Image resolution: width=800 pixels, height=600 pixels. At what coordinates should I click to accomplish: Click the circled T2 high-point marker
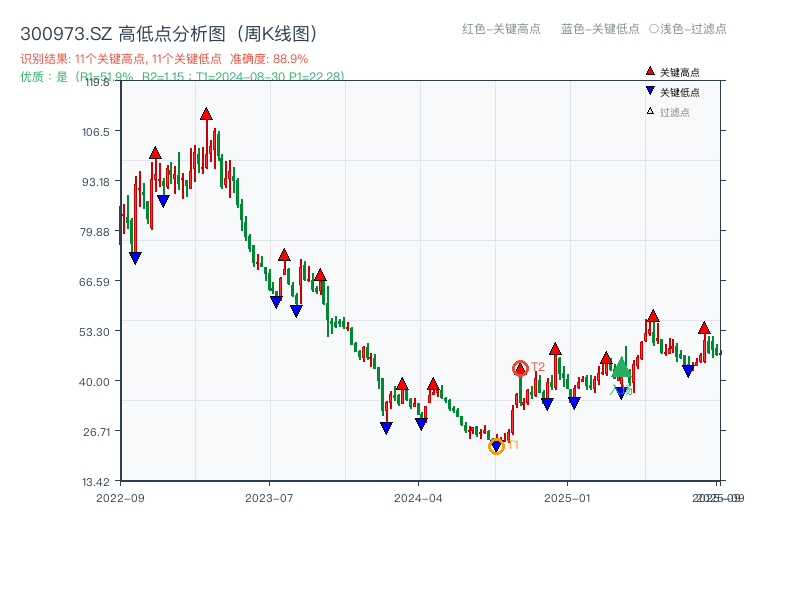[x=520, y=368]
